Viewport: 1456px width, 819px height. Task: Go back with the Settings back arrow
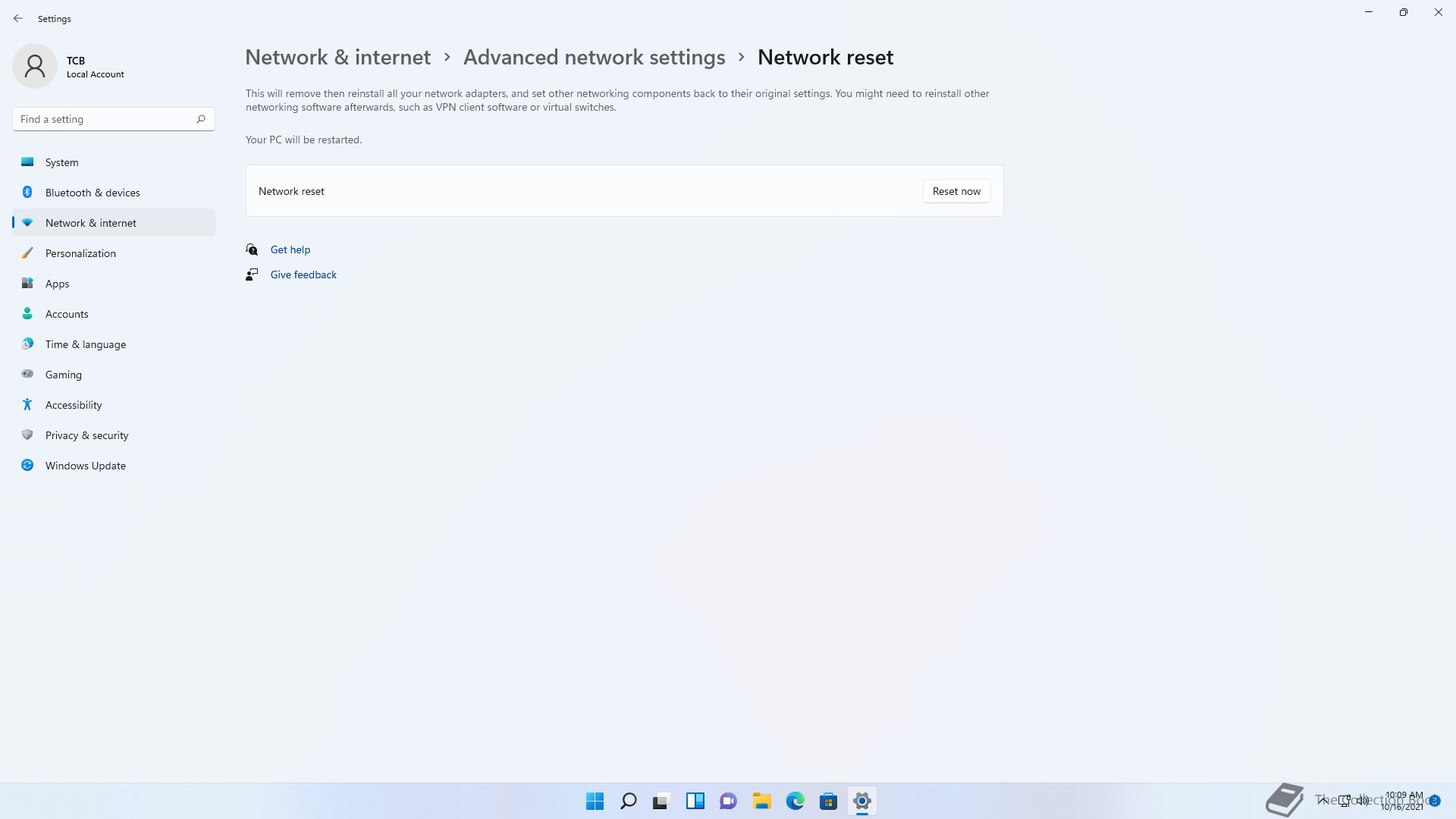(18, 18)
